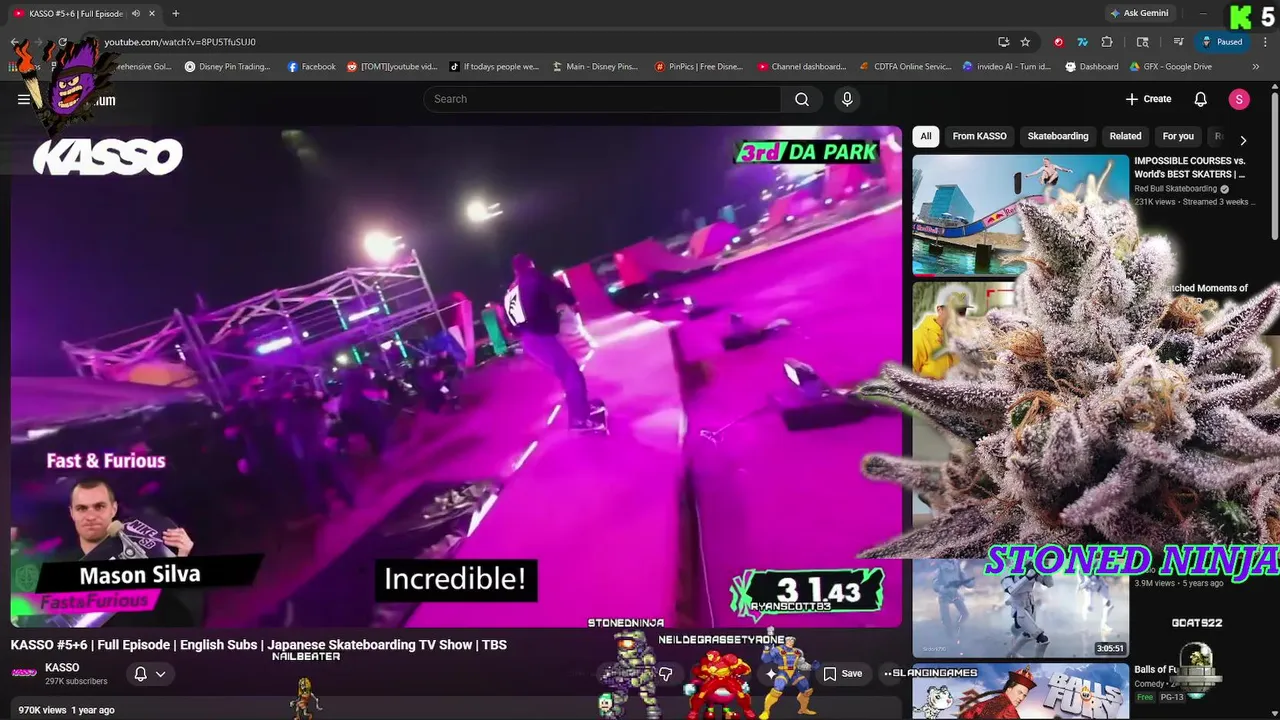Open the Main - Disney Pins bookmark

(x=594, y=67)
